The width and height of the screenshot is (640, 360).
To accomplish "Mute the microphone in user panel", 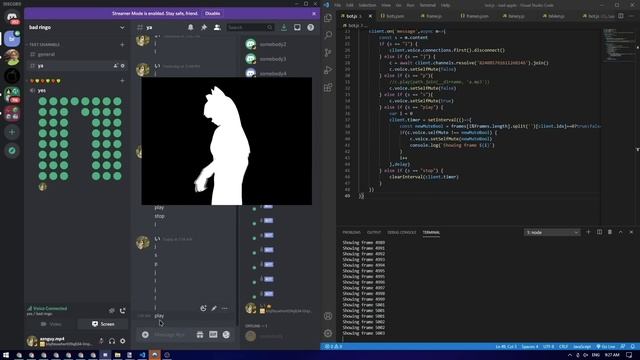I will (x=101, y=341).
